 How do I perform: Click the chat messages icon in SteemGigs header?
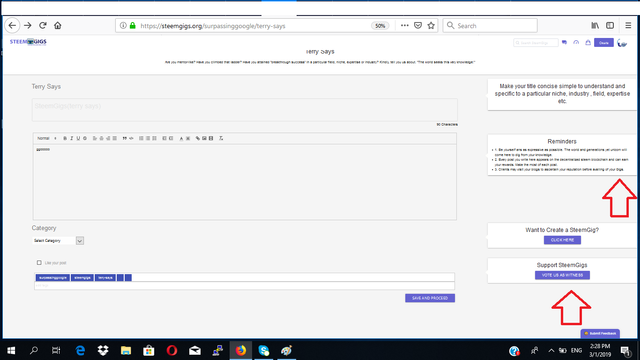[564, 42]
